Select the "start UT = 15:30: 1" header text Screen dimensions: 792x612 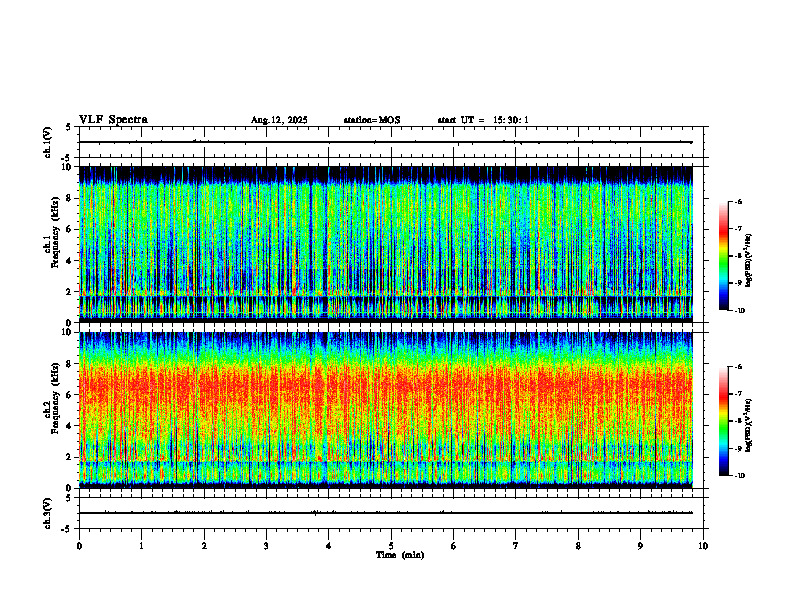(x=483, y=120)
